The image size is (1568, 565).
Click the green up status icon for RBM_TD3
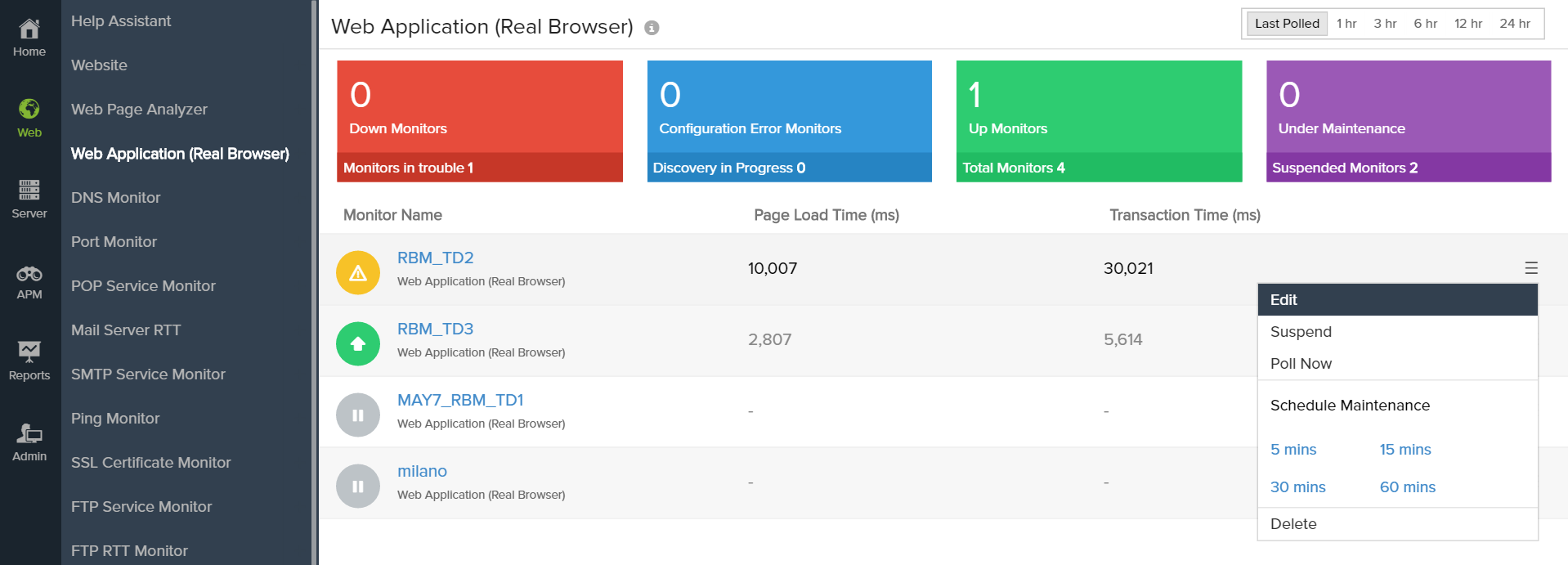coord(358,344)
